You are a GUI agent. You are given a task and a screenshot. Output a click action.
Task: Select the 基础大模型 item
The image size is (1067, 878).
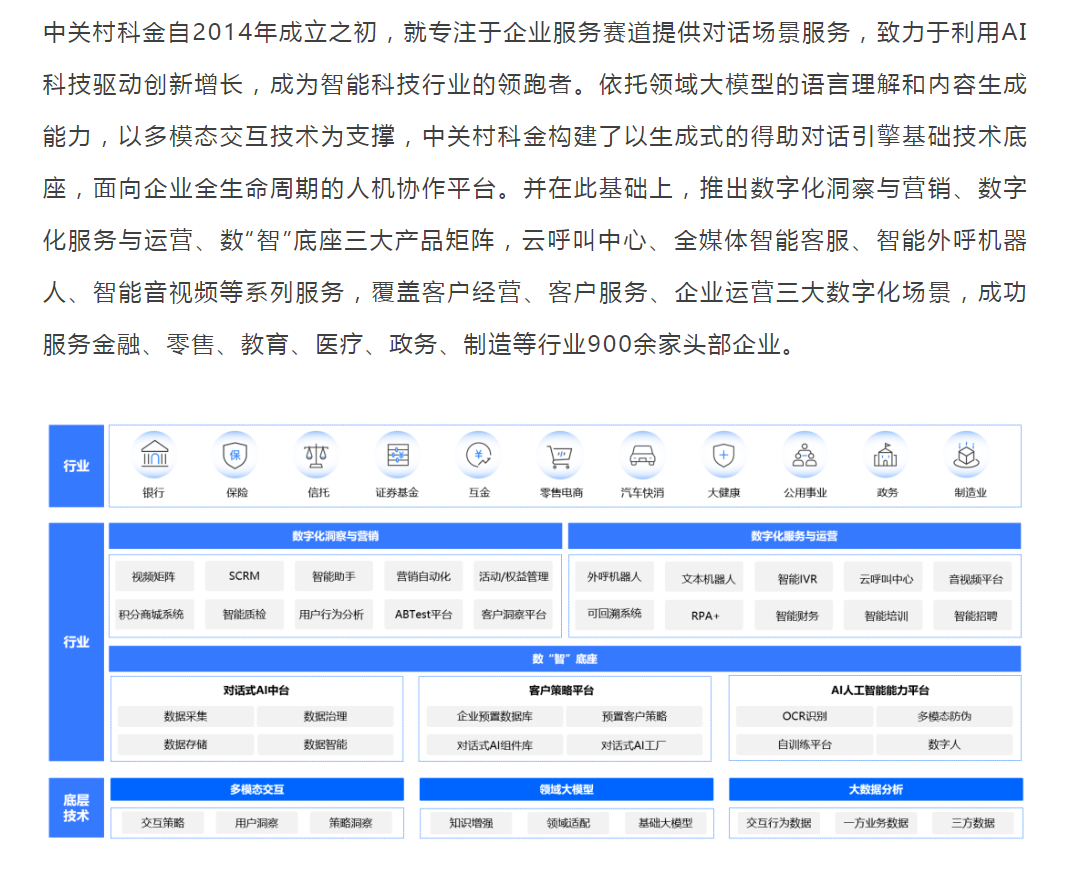665,823
